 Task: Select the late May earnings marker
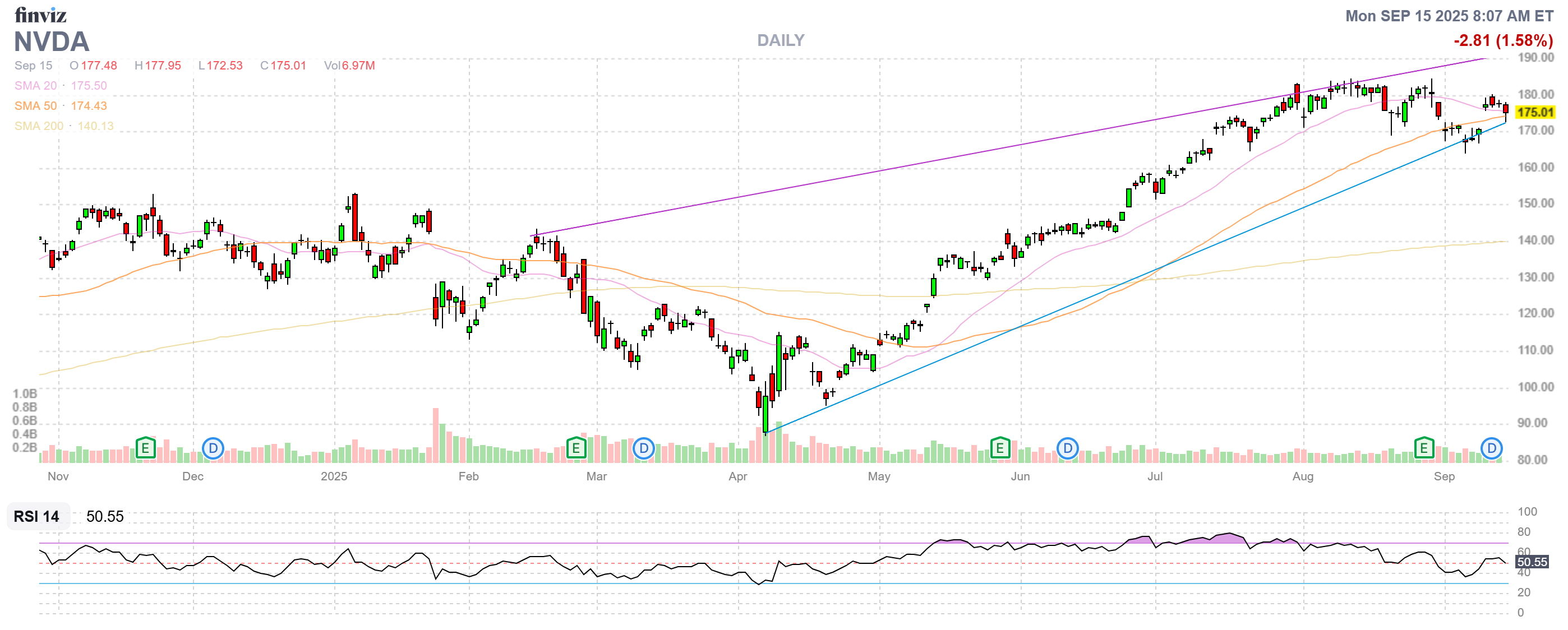tap(1000, 449)
